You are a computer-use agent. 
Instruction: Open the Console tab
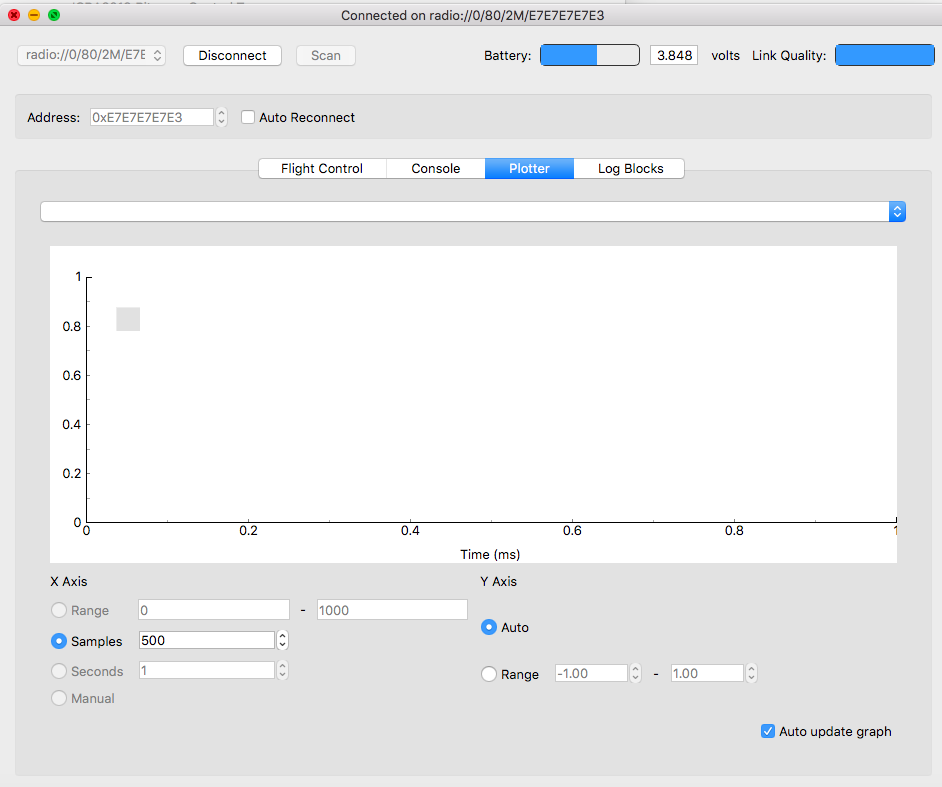[435, 169]
